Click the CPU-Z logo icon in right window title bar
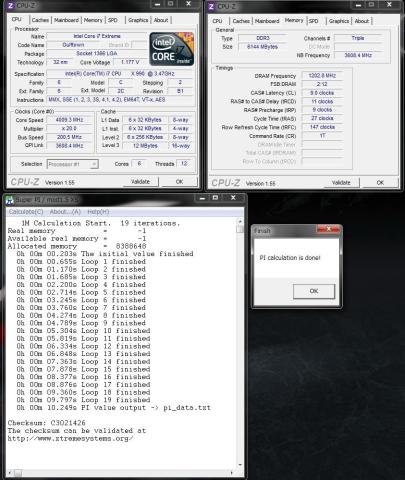The image size is (405, 480). (x=211, y=6)
